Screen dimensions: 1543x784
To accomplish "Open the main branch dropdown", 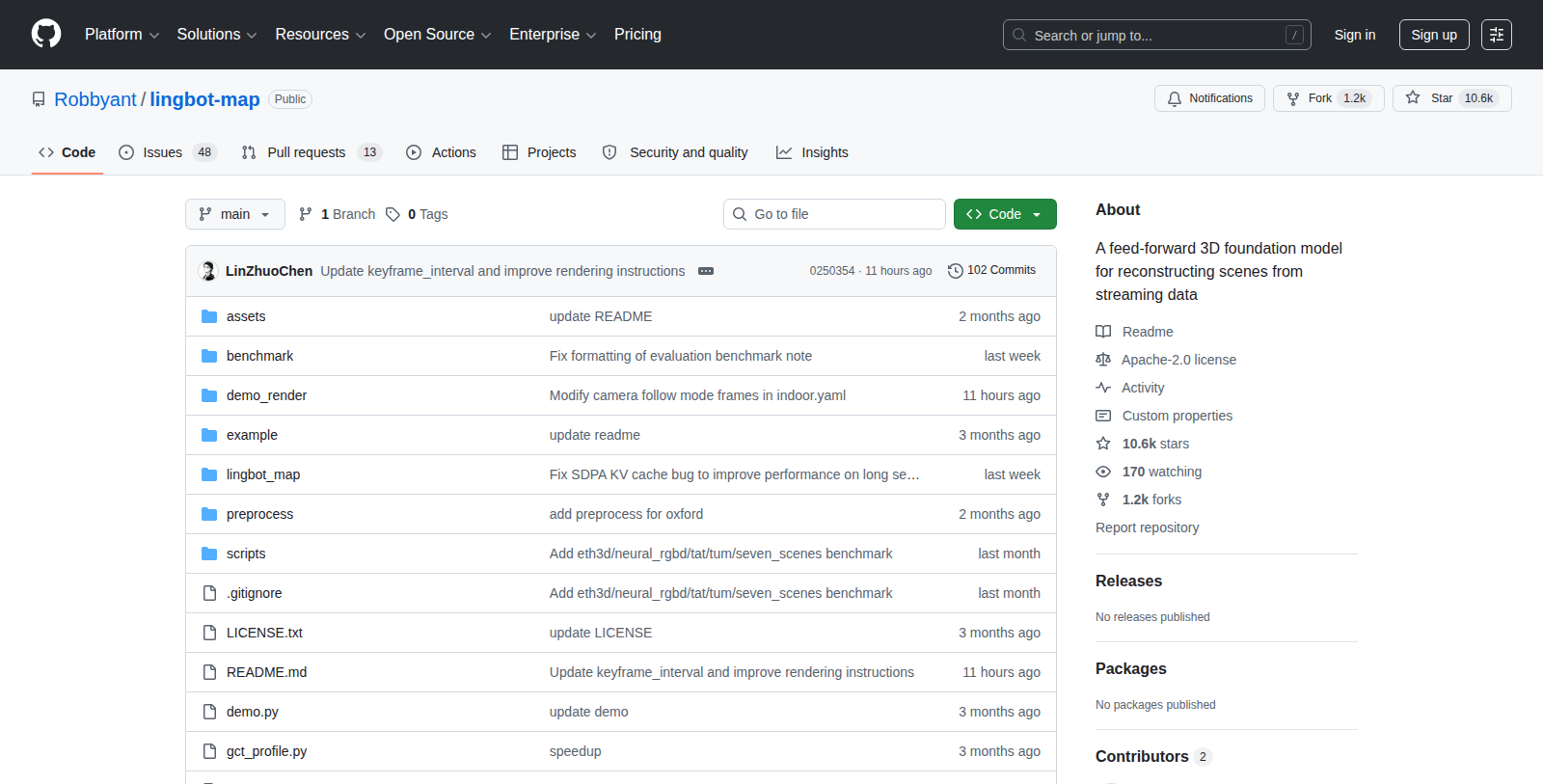I will (x=235, y=214).
